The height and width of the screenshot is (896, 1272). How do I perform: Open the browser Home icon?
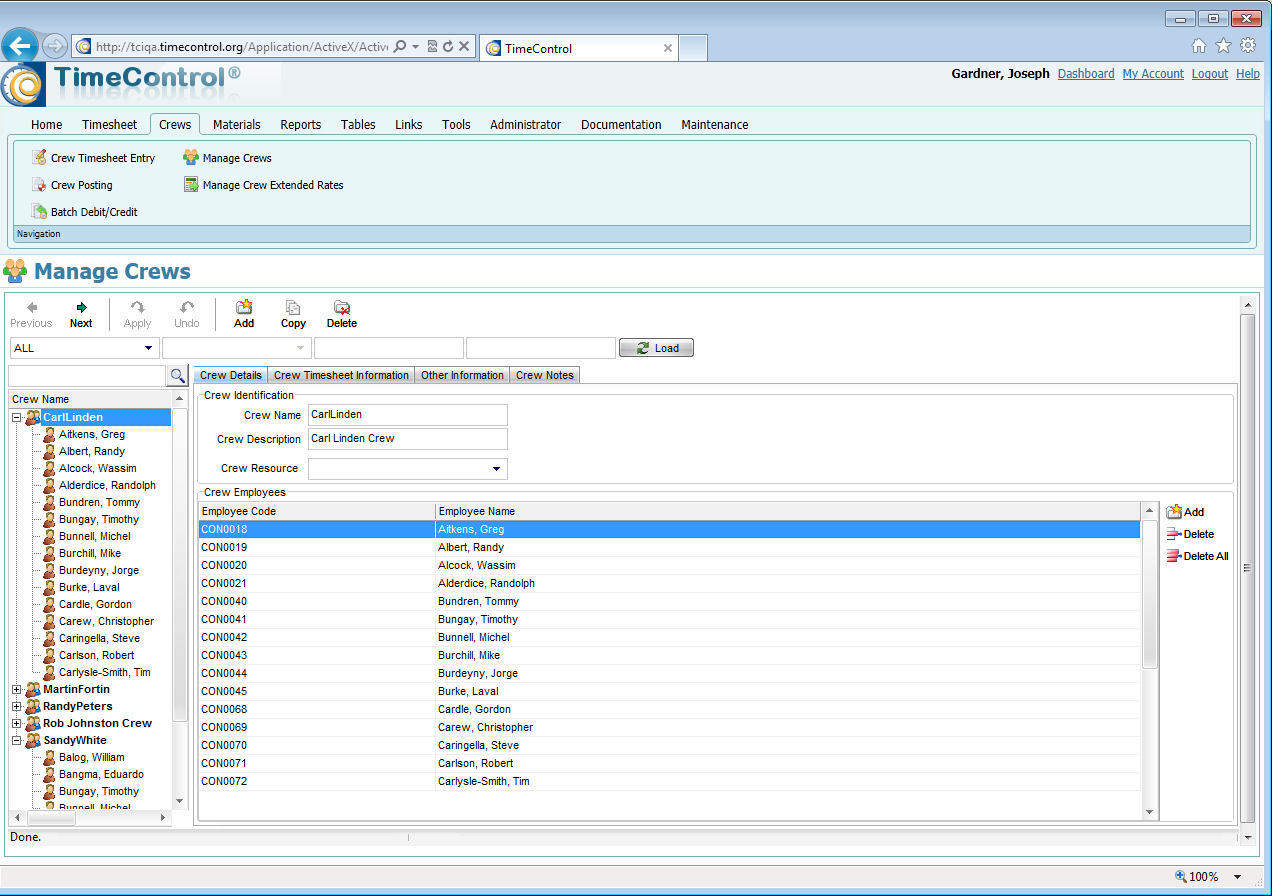click(1199, 46)
